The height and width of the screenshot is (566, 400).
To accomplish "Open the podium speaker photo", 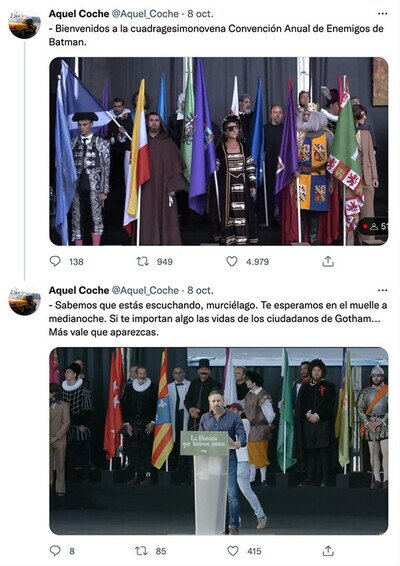I will pos(219,441).
